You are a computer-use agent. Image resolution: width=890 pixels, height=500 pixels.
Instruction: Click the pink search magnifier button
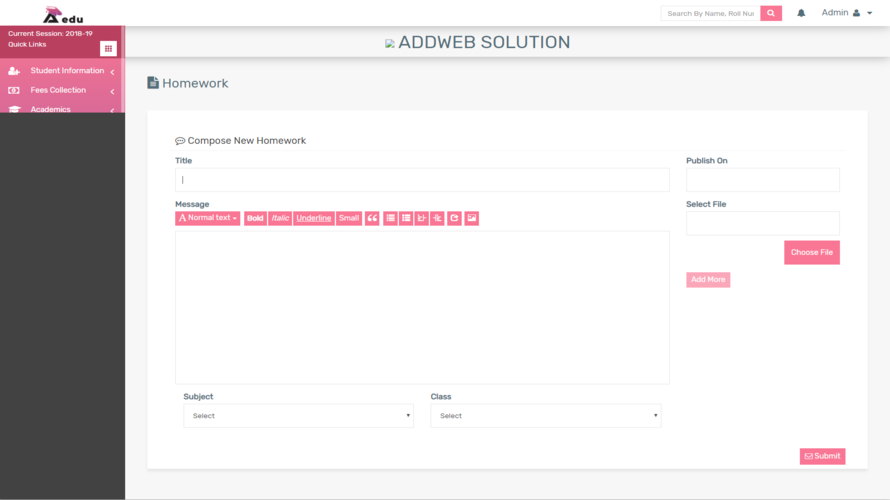click(771, 13)
